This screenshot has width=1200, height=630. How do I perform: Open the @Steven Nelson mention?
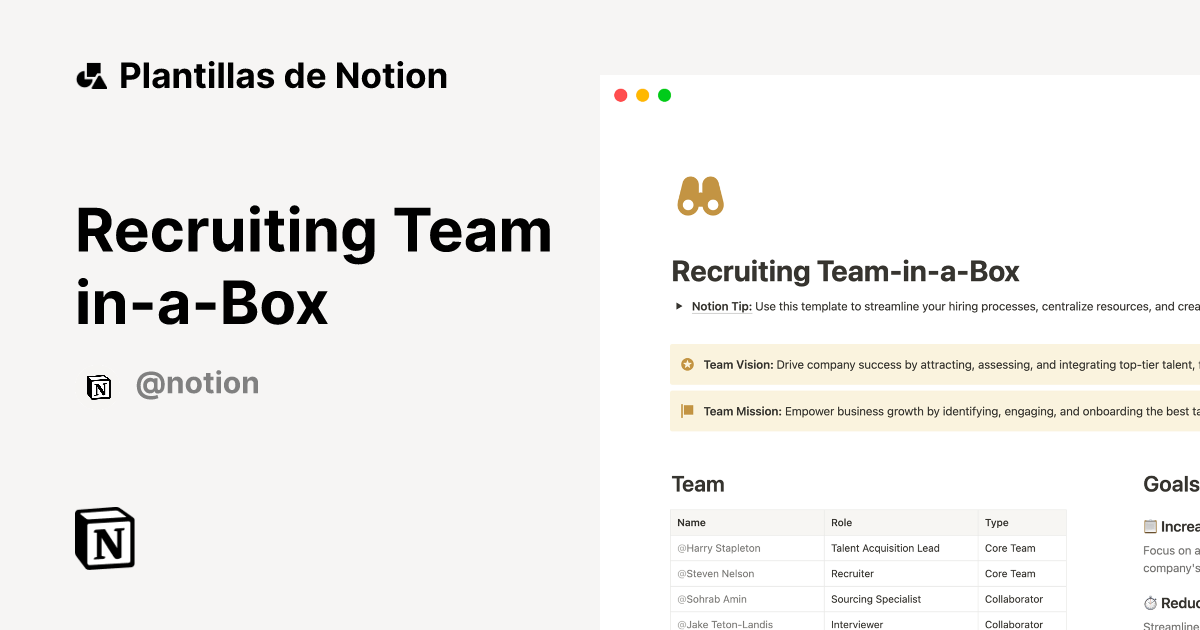[x=716, y=573]
